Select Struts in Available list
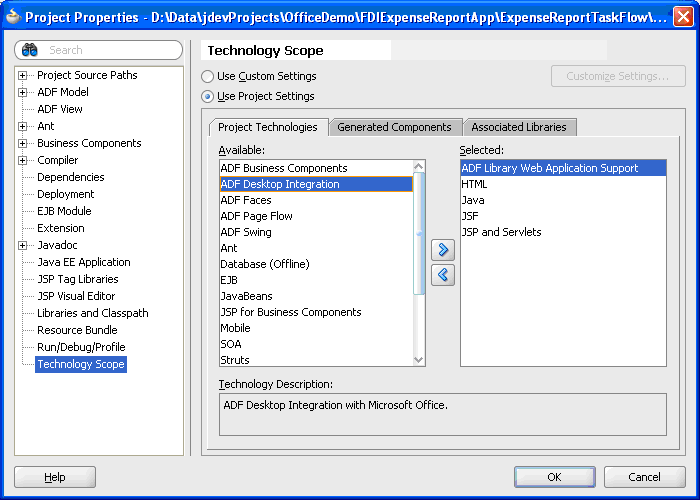700x500 pixels. click(317, 360)
